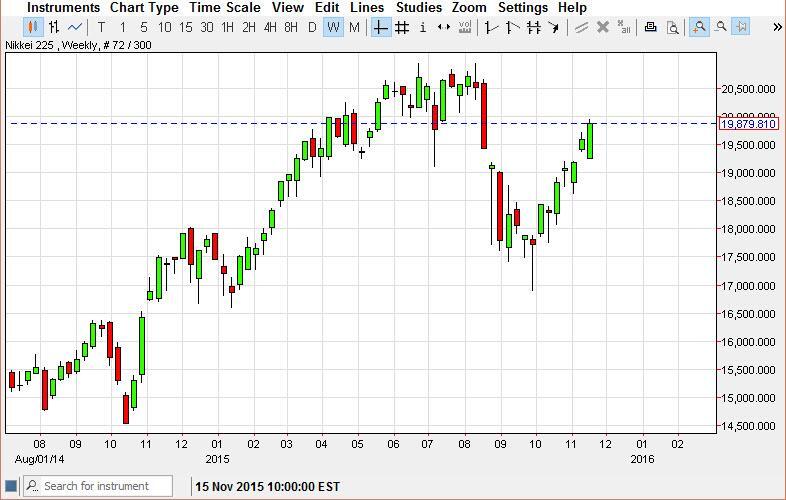The height and width of the screenshot is (500, 786).
Task: Click the blue square in the status bar
Action: point(11,487)
